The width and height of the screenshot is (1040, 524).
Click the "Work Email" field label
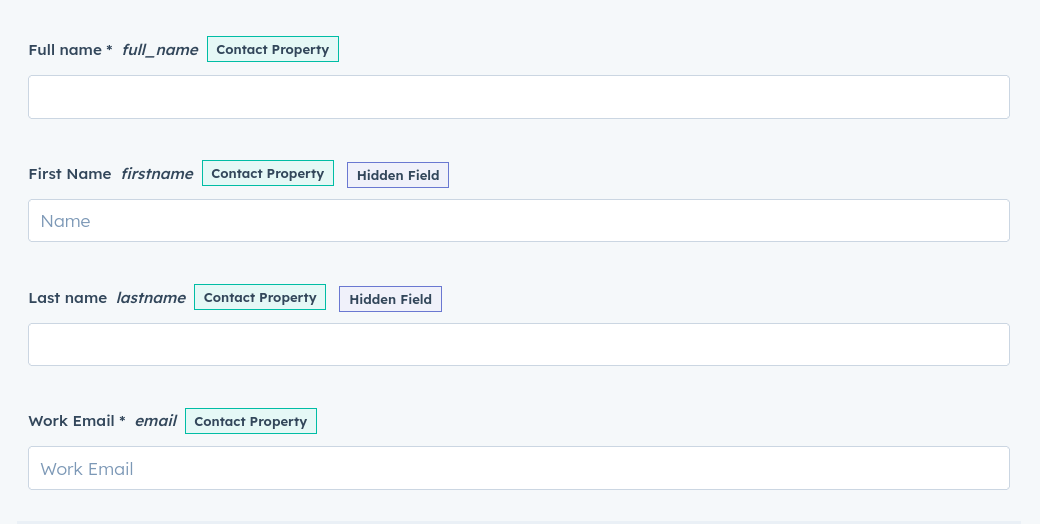point(72,421)
